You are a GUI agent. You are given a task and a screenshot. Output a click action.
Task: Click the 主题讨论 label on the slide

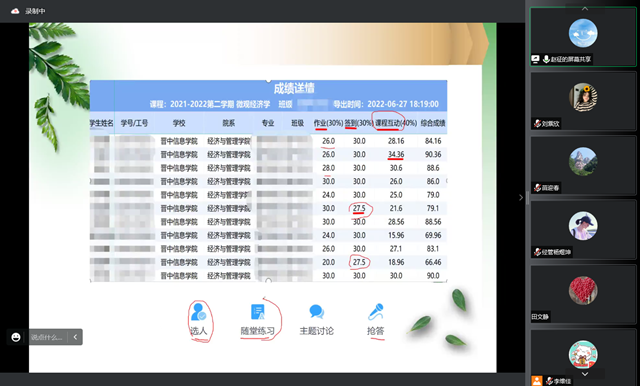click(316, 331)
